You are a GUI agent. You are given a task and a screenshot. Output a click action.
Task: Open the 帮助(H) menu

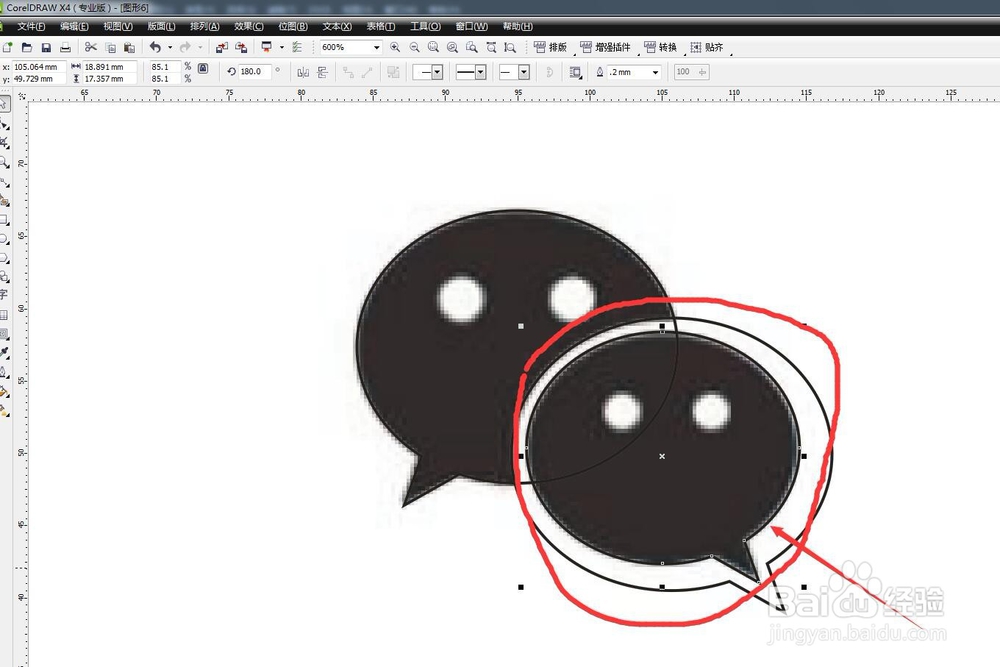pos(518,26)
